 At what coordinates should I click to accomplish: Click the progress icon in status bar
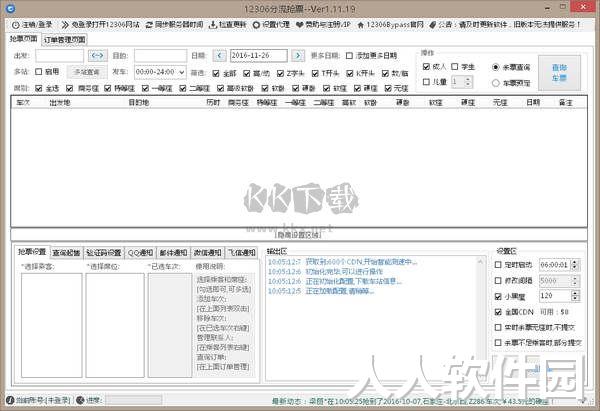pyautogui.click(x=80, y=400)
